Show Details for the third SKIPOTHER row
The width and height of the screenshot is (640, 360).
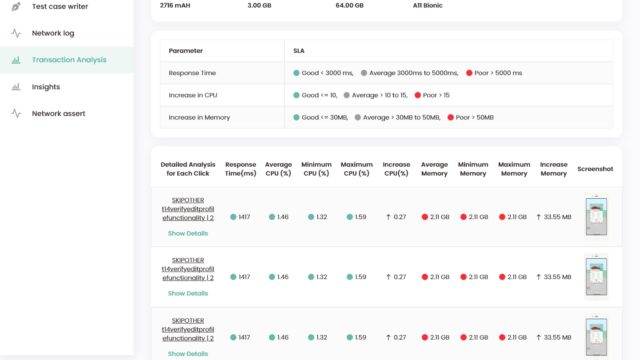[x=188, y=354]
